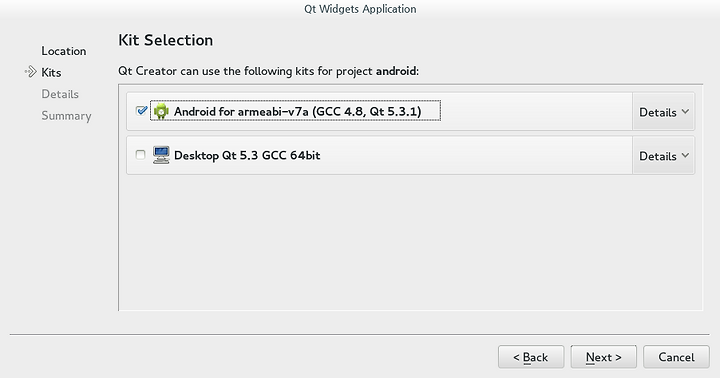This screenshot has width=720, height=378.
Task: Click the Kit Selection page heading
Action: tap(166, 40)
